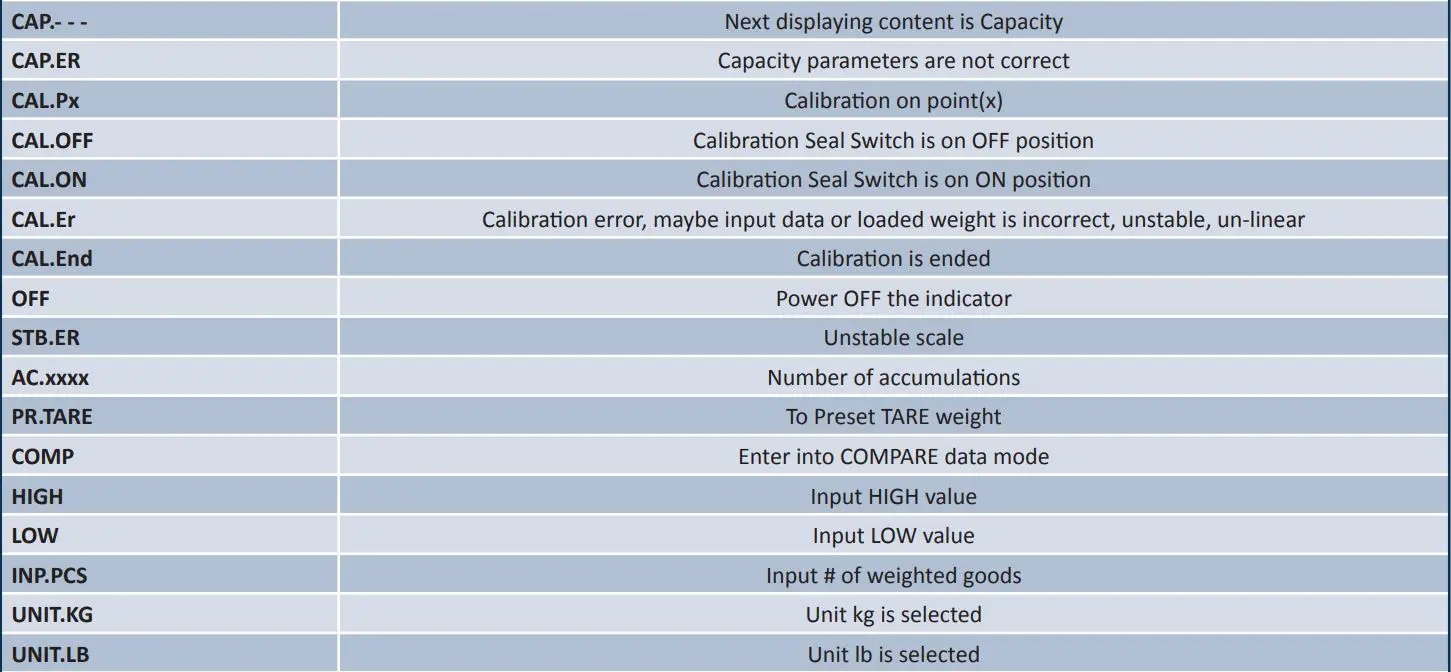Select the LOW code label
1451x672 pixels.
pyautogui.click(x=35, y=535)
